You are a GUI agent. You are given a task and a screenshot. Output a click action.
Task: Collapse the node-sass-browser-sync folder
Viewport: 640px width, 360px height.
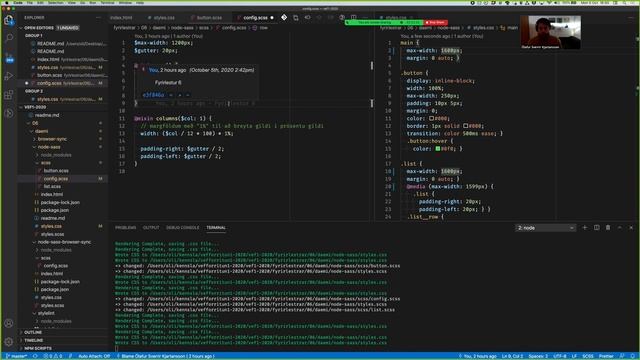tap(64, 242)
